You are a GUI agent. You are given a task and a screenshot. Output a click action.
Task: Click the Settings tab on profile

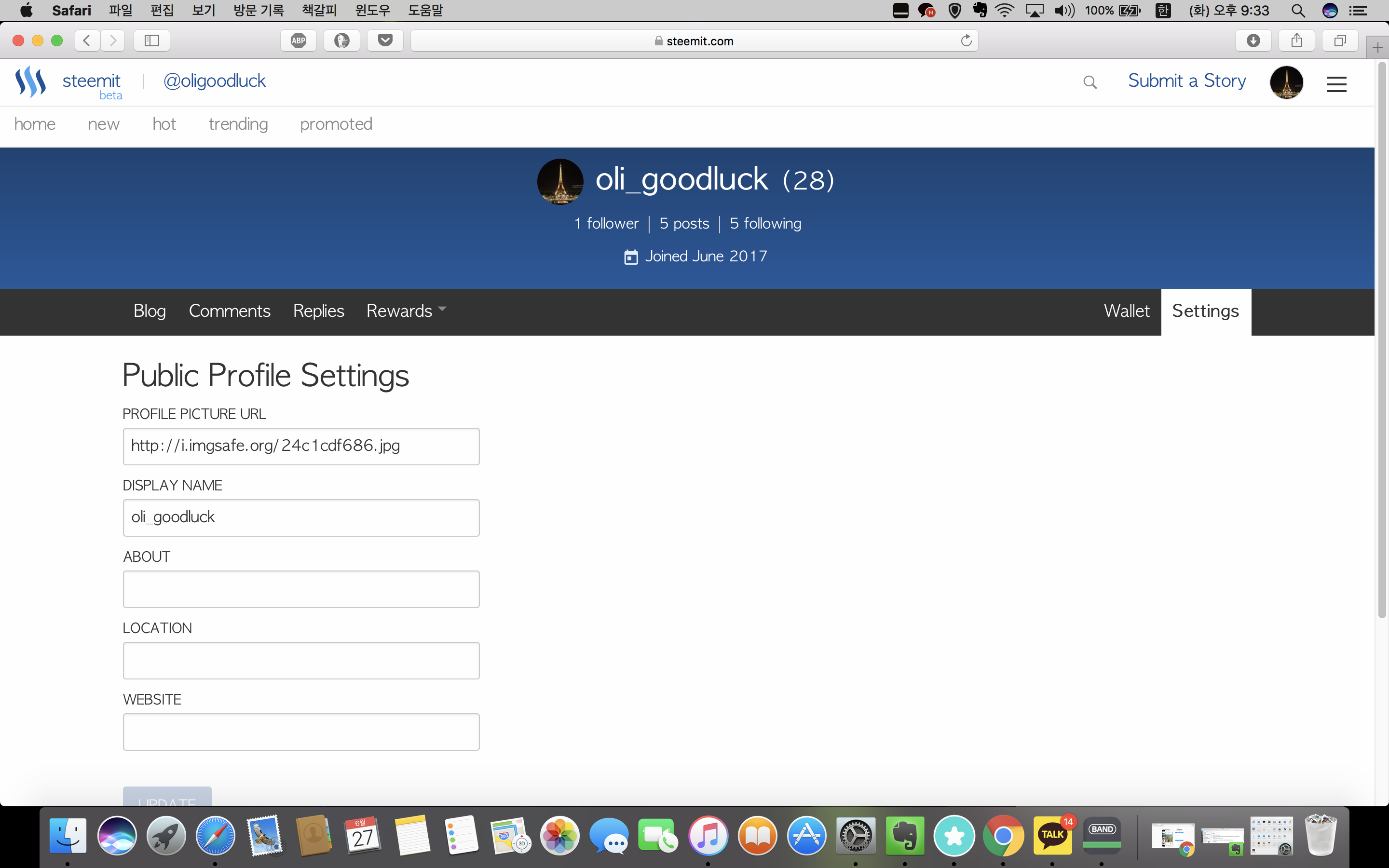point(1205,311)
